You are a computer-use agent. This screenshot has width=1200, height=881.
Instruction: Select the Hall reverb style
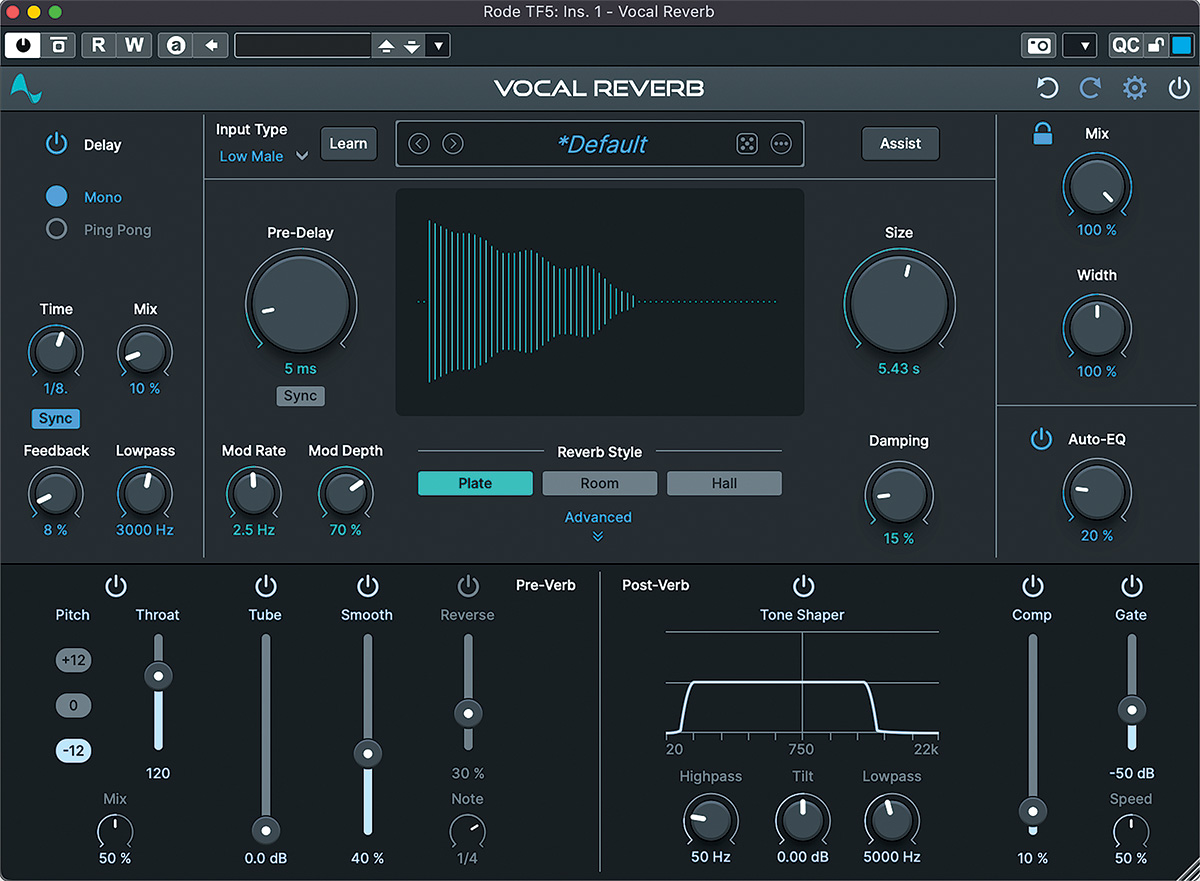[724, 483]
